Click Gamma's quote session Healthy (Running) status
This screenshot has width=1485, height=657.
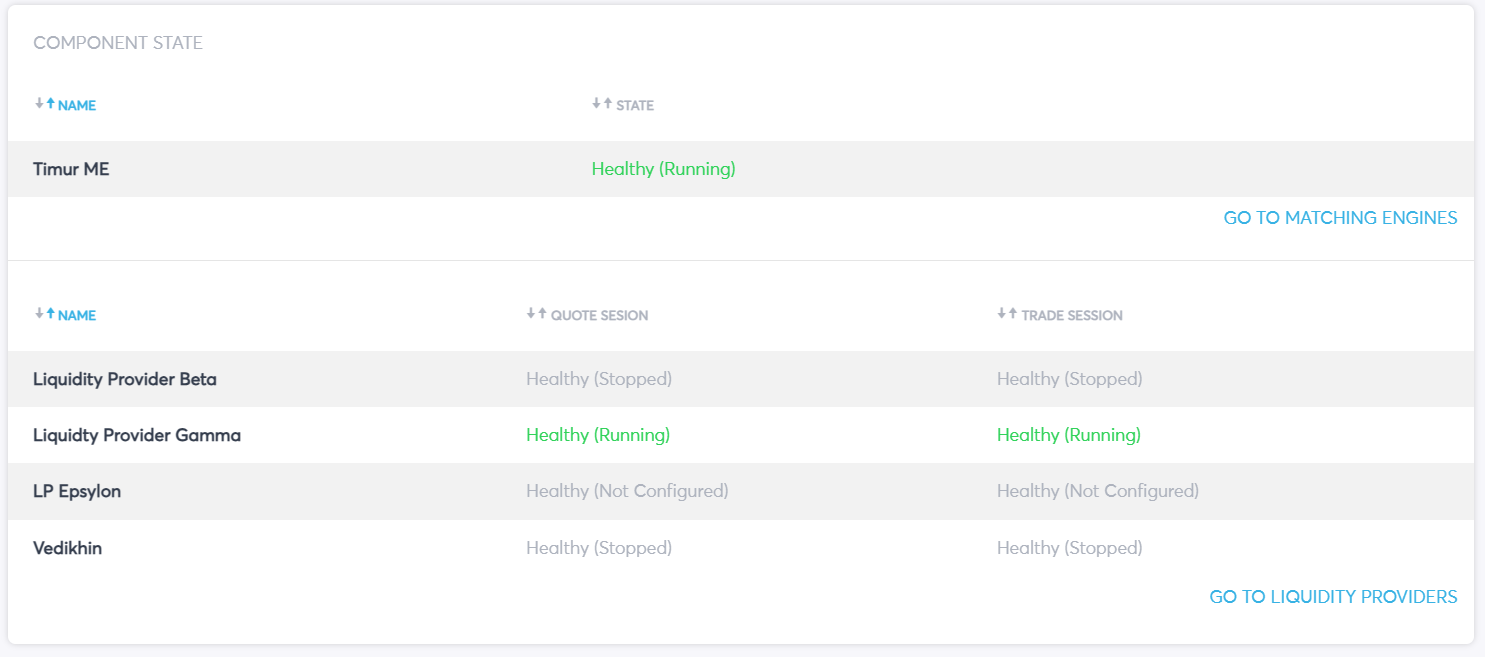[598, 435]
